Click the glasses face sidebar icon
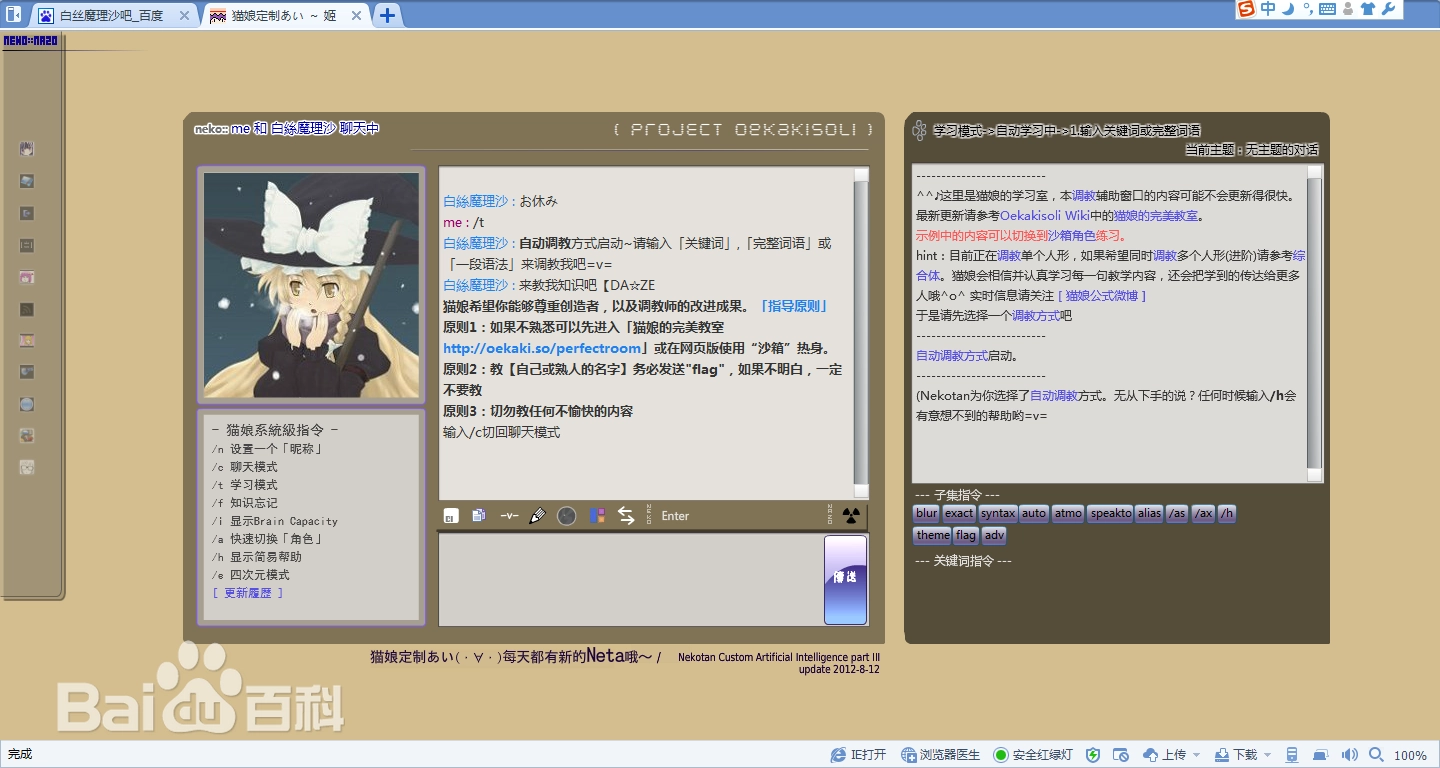 (27, 467)
